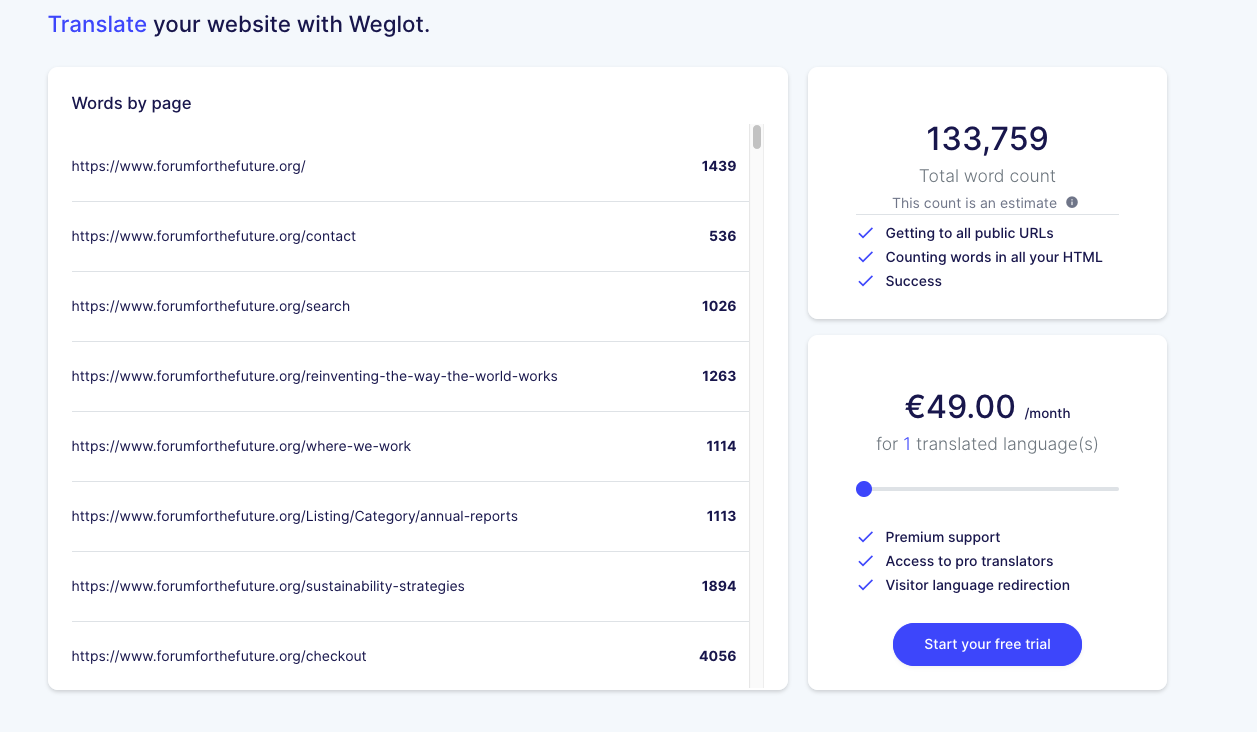
Task: Click checkmark beside Getting to all public URLs
Action: [x=866, y=233]
